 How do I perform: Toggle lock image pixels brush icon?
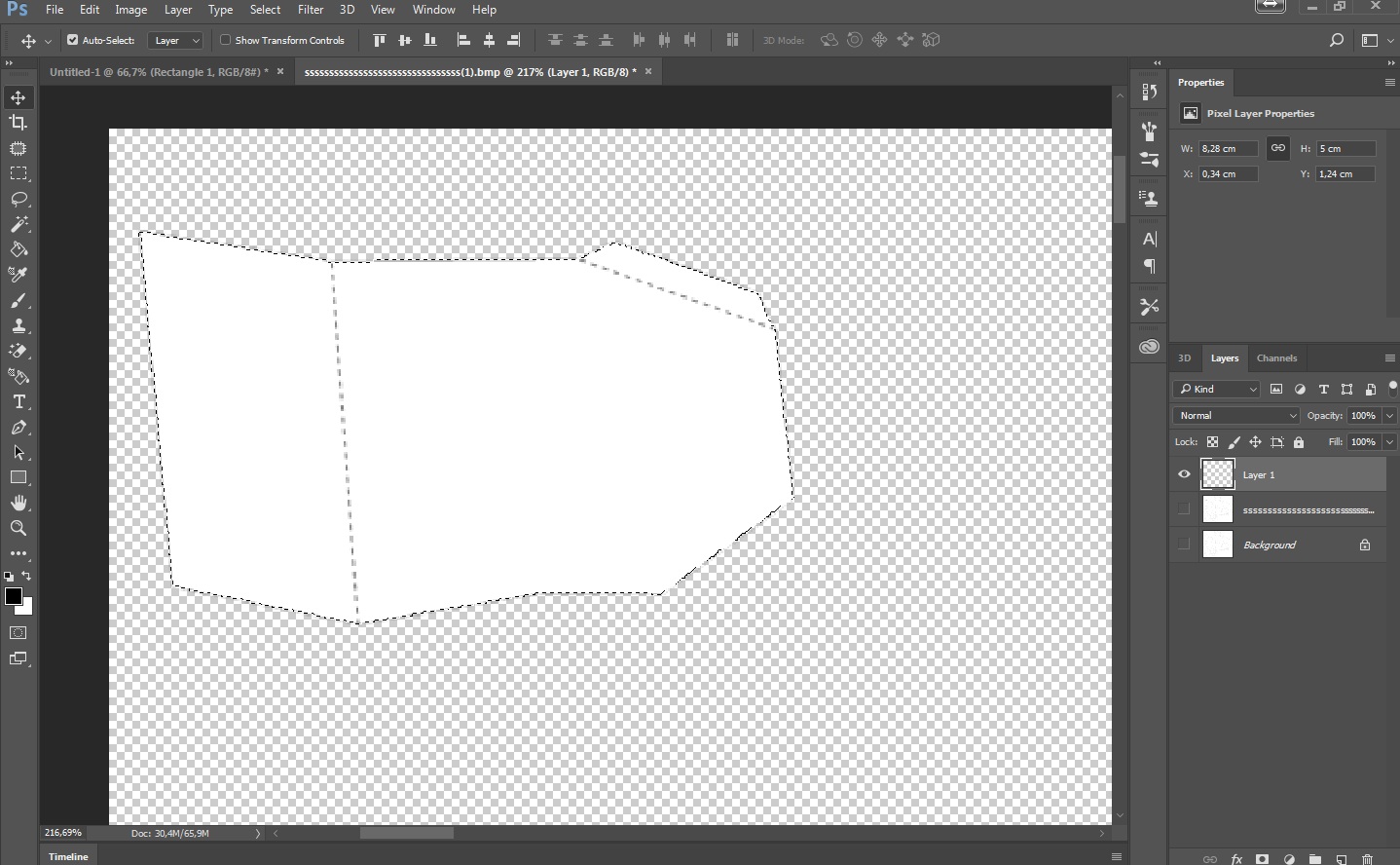(x=1234, y=442)
